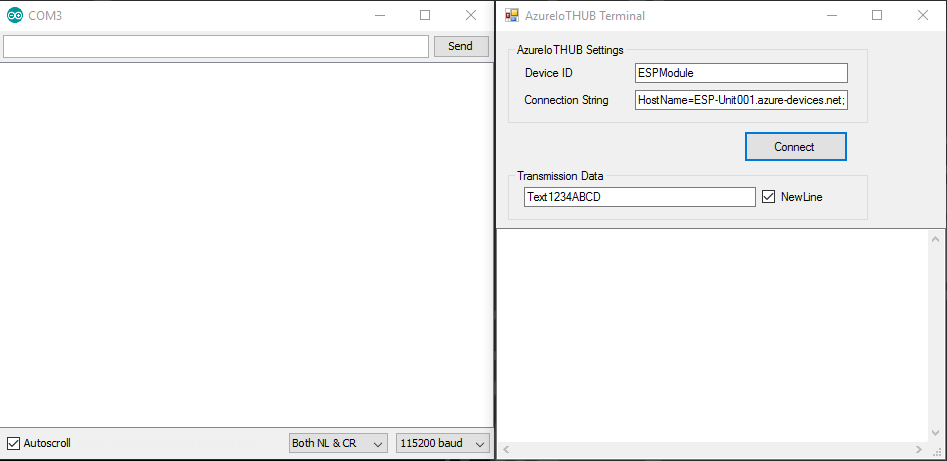Uncheck the NewLine checkbox
This screenshot has width=947, height=461.
pos(768,196)
